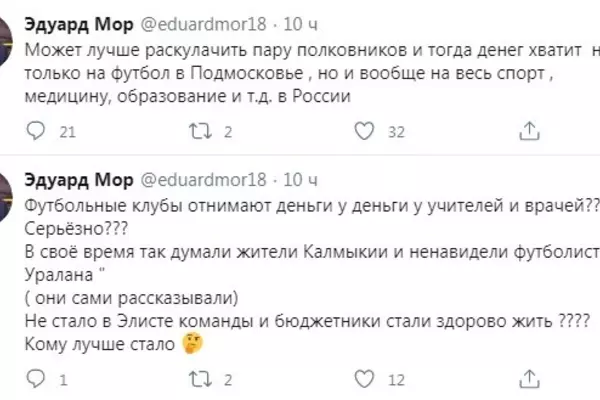Viewport: 600px width, 400px height.
Task: Click the avatar beside the first tweet
Action: (x=5, y=40)
